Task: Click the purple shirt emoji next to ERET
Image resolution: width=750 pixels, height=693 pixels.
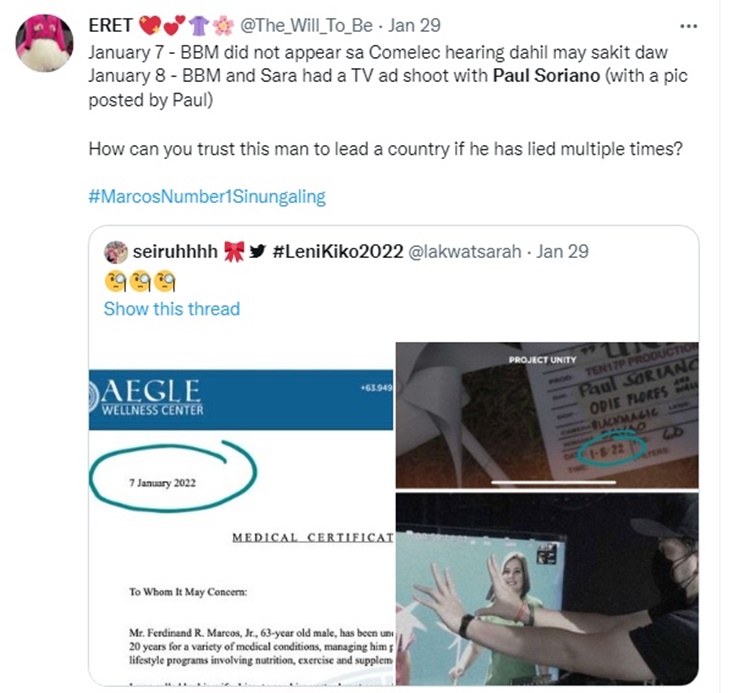Action: click(x=199, y=26)
